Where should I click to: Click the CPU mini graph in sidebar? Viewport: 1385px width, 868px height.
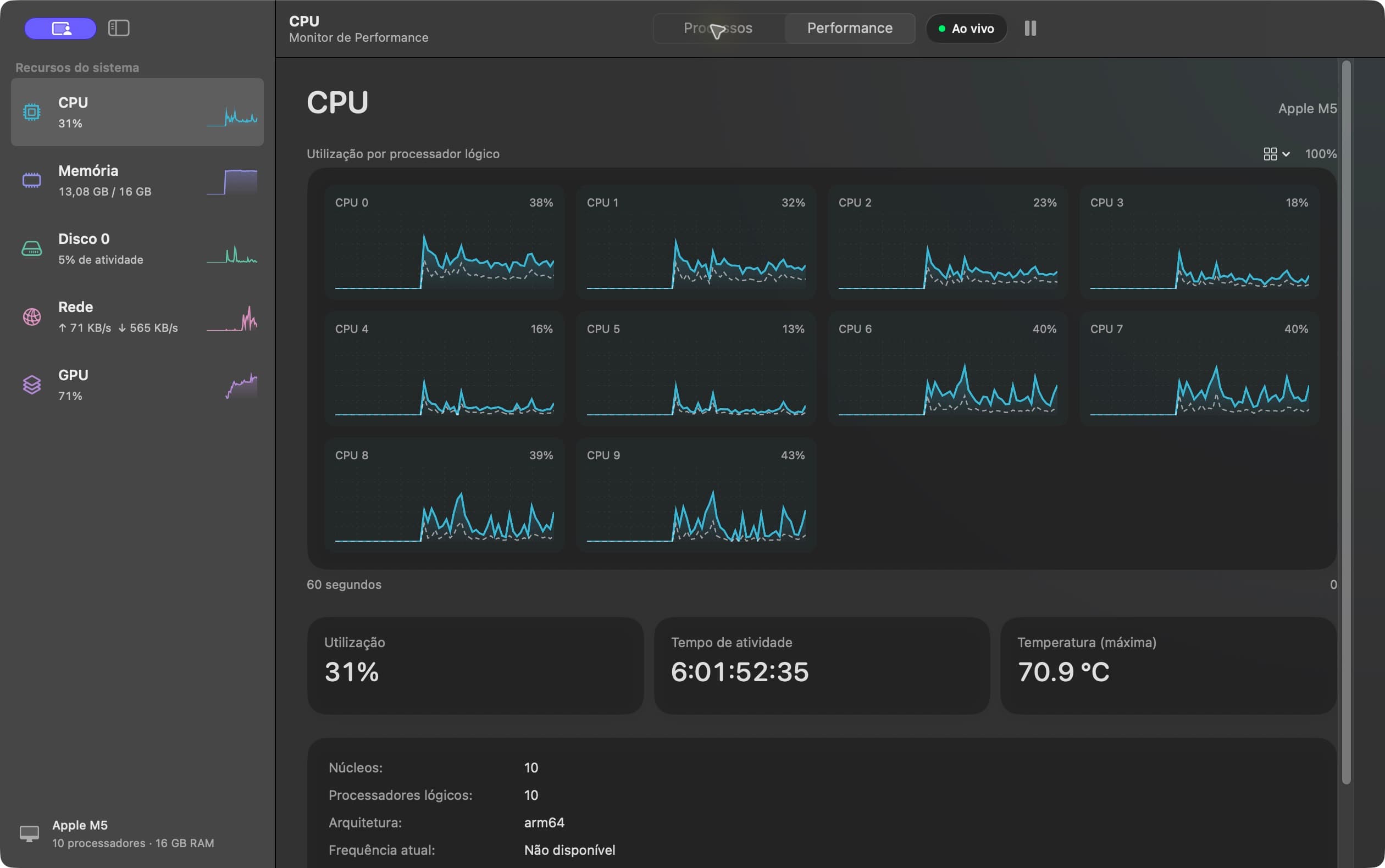click(232, 116)
